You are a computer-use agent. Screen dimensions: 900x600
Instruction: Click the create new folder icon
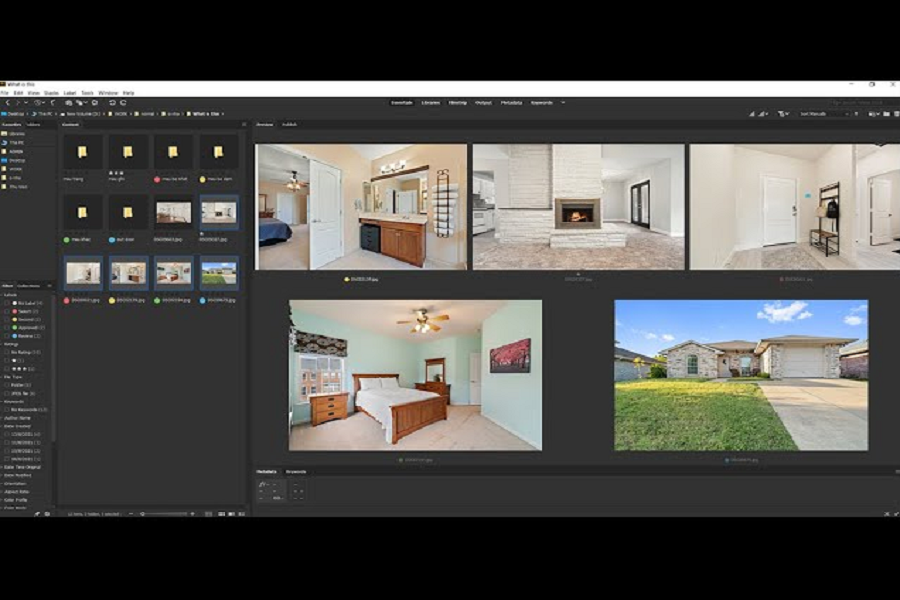[x=887, y=114]
